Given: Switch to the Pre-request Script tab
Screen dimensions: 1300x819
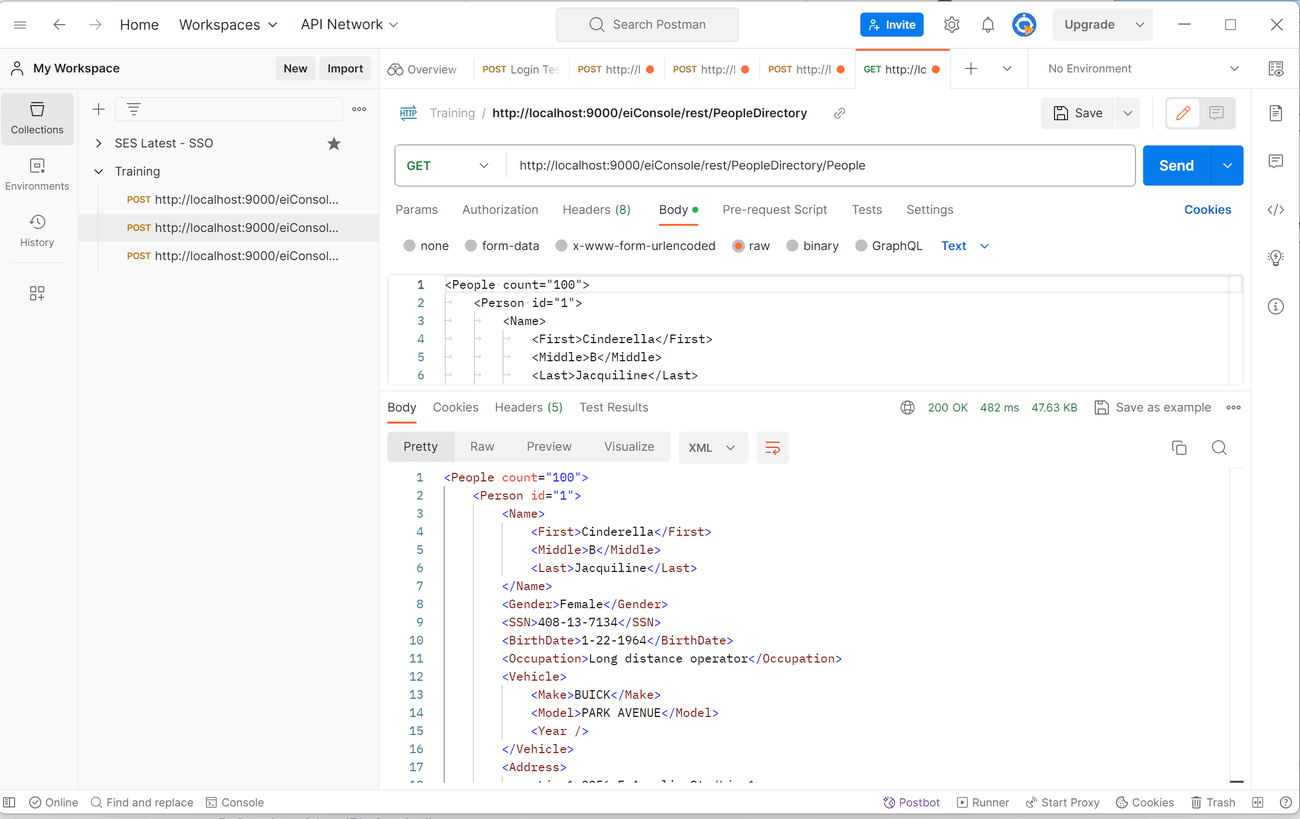Looking at the screenshot, I should click(x=774, y=210).
